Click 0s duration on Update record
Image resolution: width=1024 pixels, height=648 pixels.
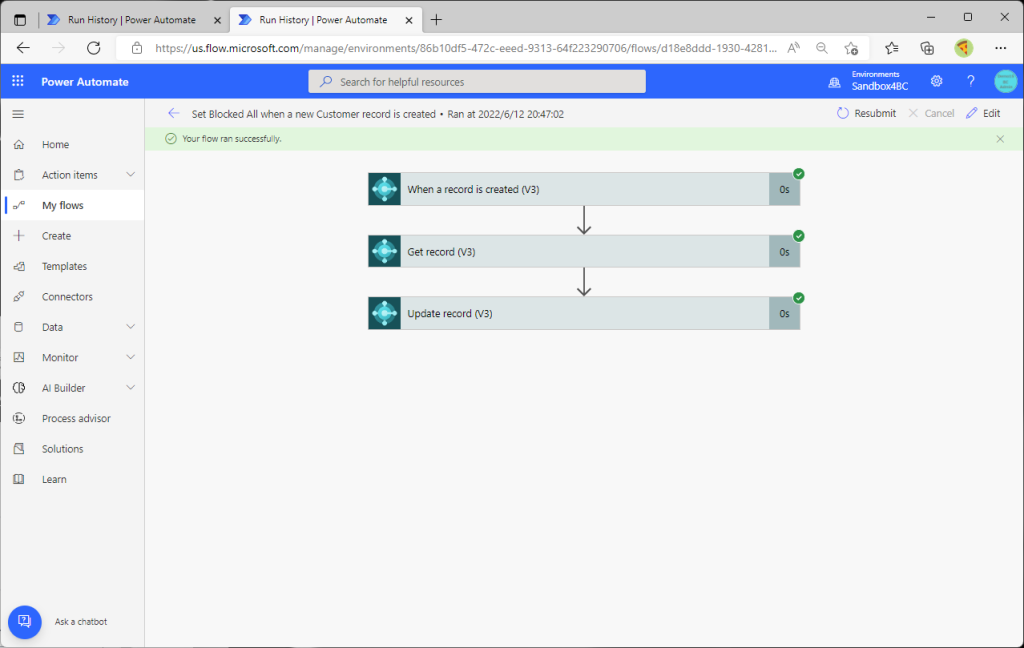[x=784, y=314]
